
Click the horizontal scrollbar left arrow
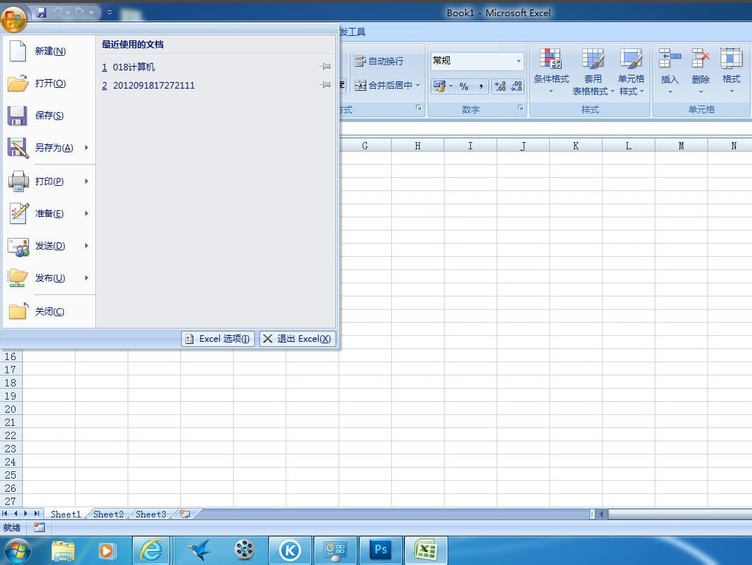pyautogui.click(x=601, y=514)
